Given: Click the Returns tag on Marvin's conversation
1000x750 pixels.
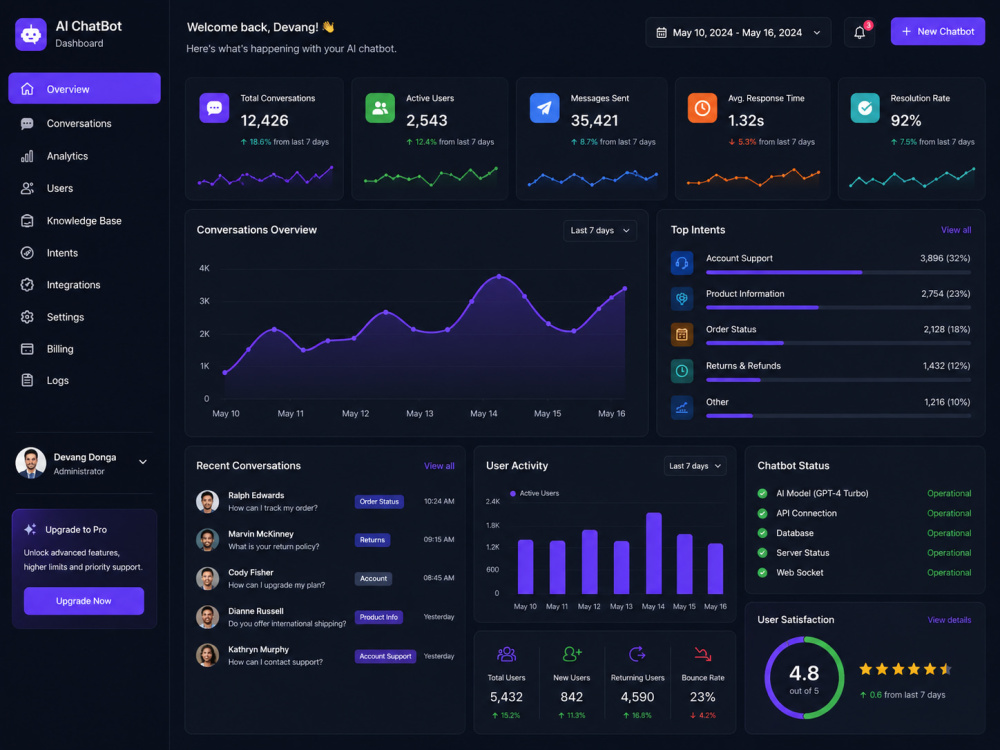Looking at the screenshot, I should (x=372, y=540).
